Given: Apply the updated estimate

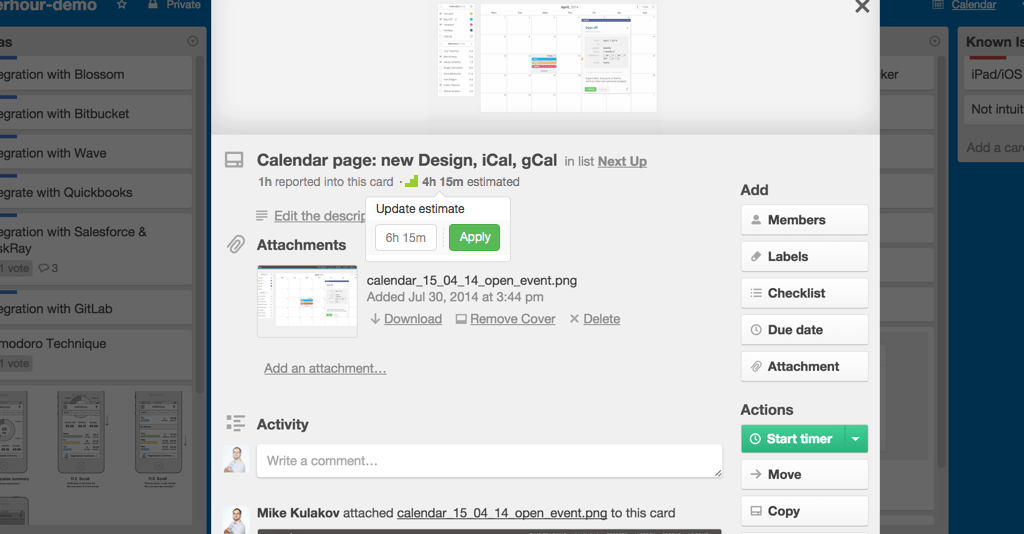Looking at the screenshot, I should coord(474,237).
